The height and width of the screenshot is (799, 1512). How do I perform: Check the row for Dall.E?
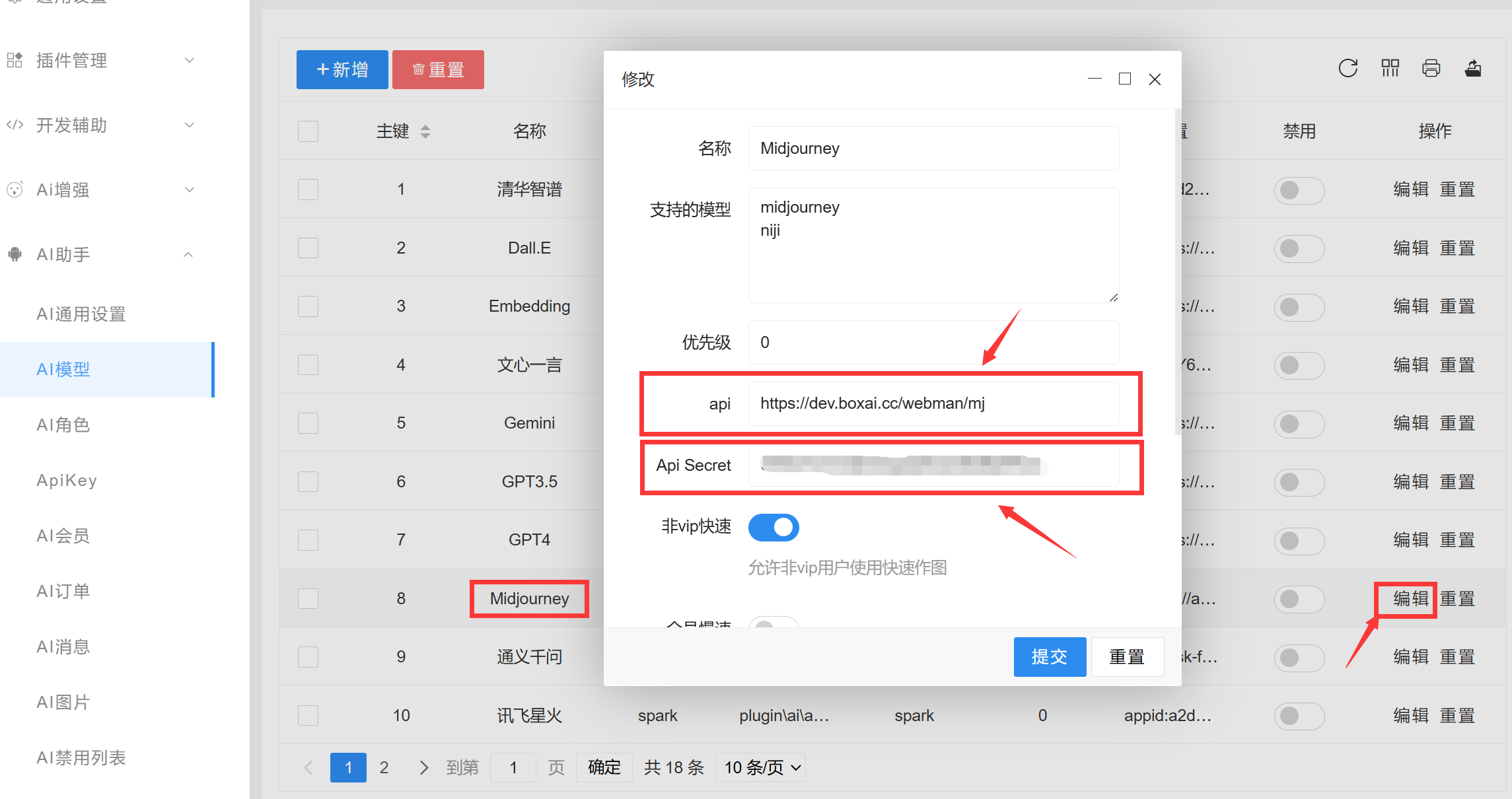[308, 248]
